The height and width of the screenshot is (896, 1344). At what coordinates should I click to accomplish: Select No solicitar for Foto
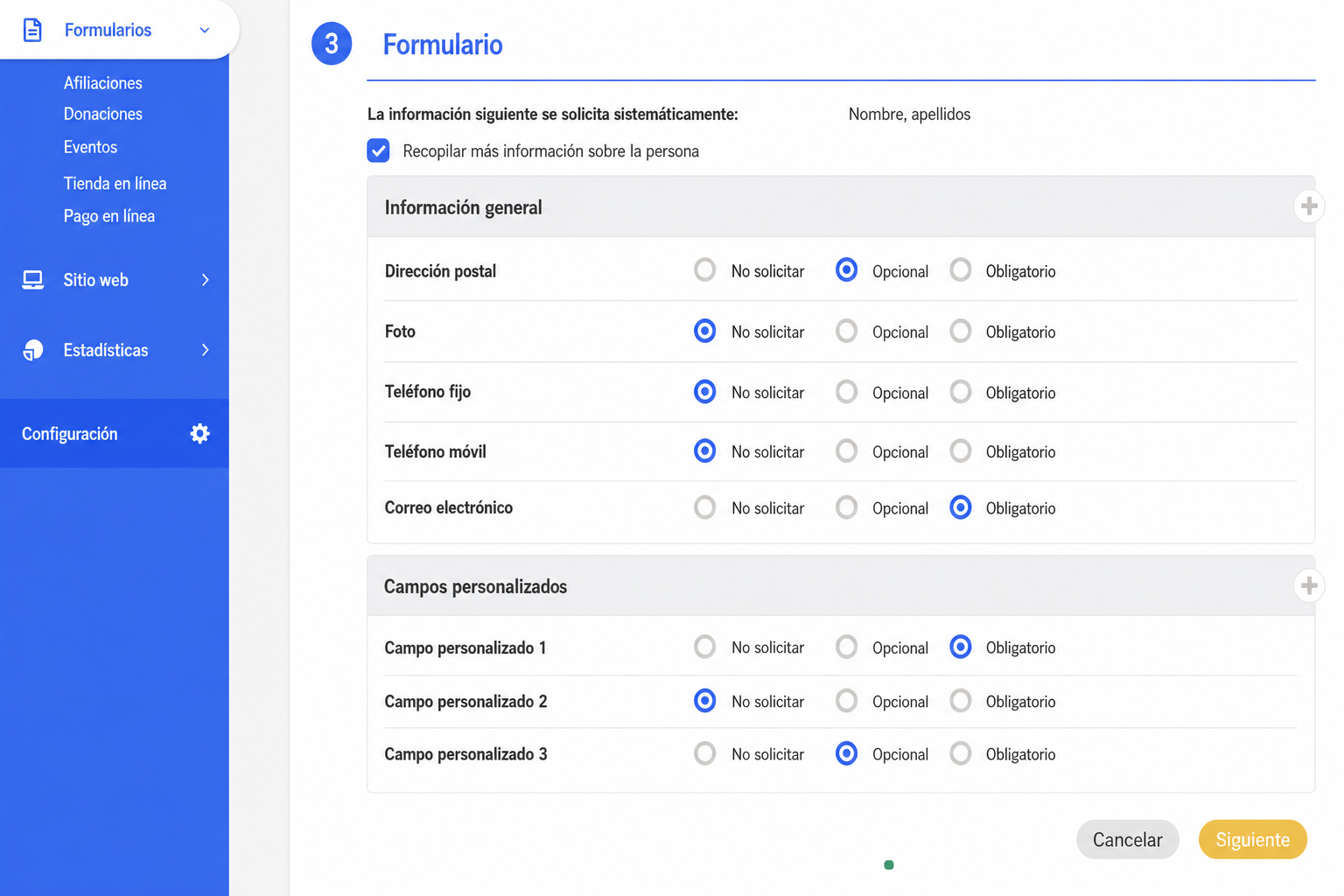click(x=704, y=331)
